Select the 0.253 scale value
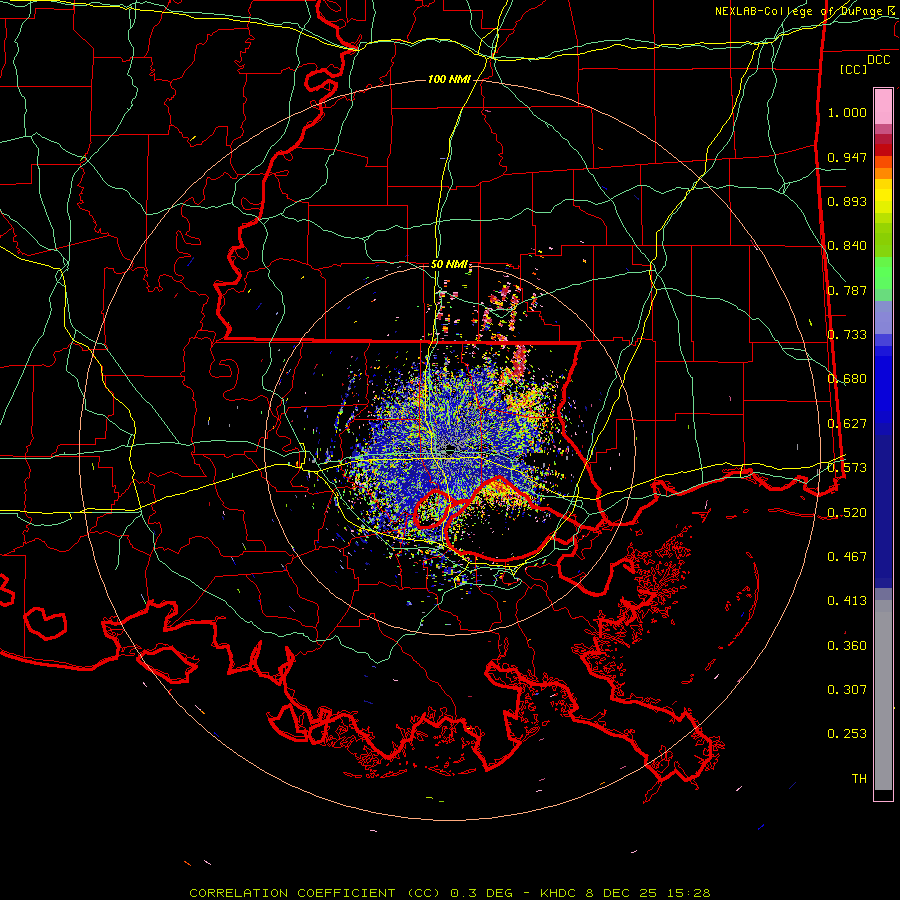 click(847, 734)
